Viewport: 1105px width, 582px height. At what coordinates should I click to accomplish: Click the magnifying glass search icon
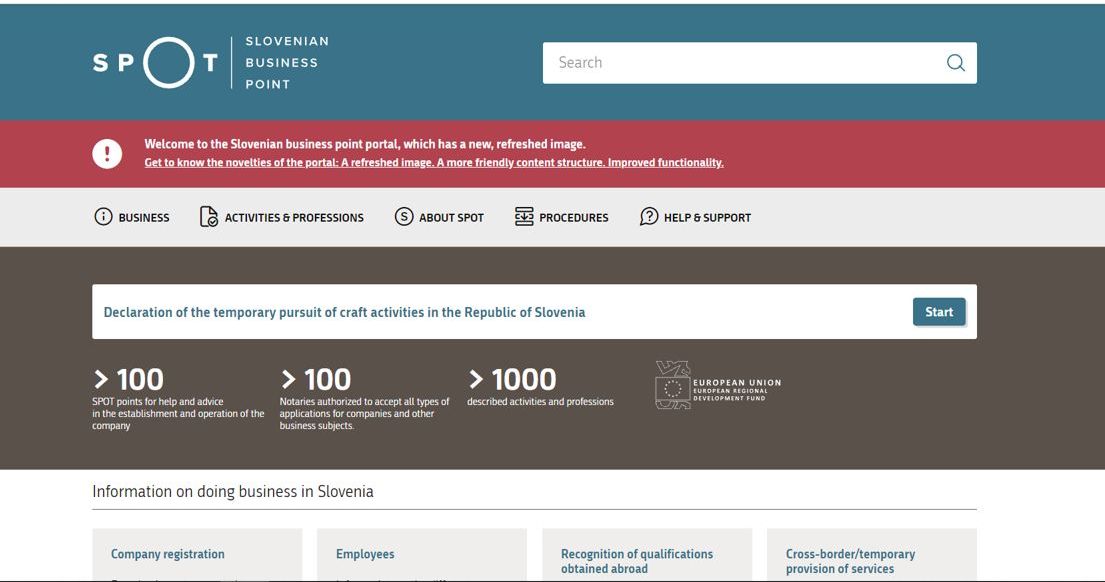955,63
